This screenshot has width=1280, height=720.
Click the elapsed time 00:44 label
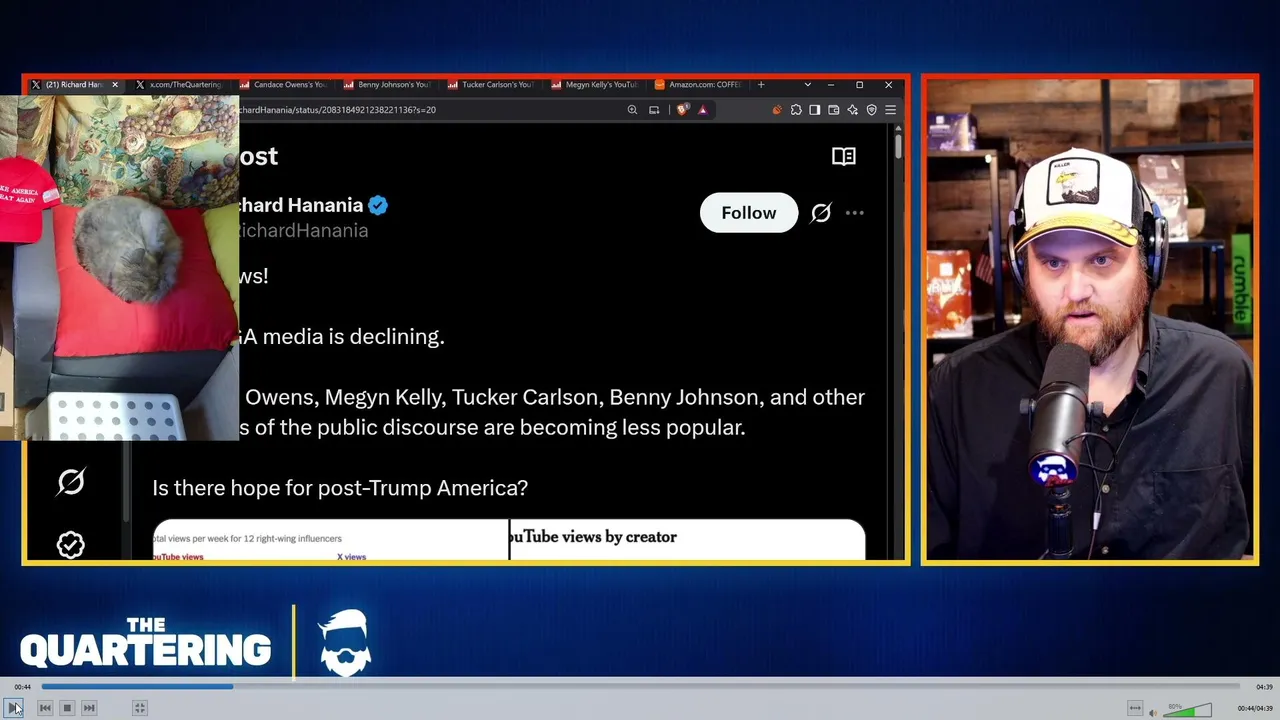click(22, 687)
